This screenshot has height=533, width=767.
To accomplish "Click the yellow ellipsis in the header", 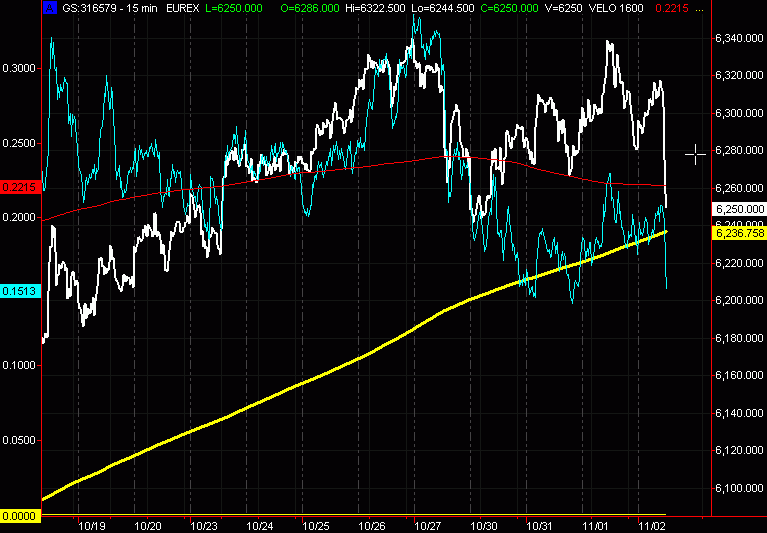I will point(699,9).
